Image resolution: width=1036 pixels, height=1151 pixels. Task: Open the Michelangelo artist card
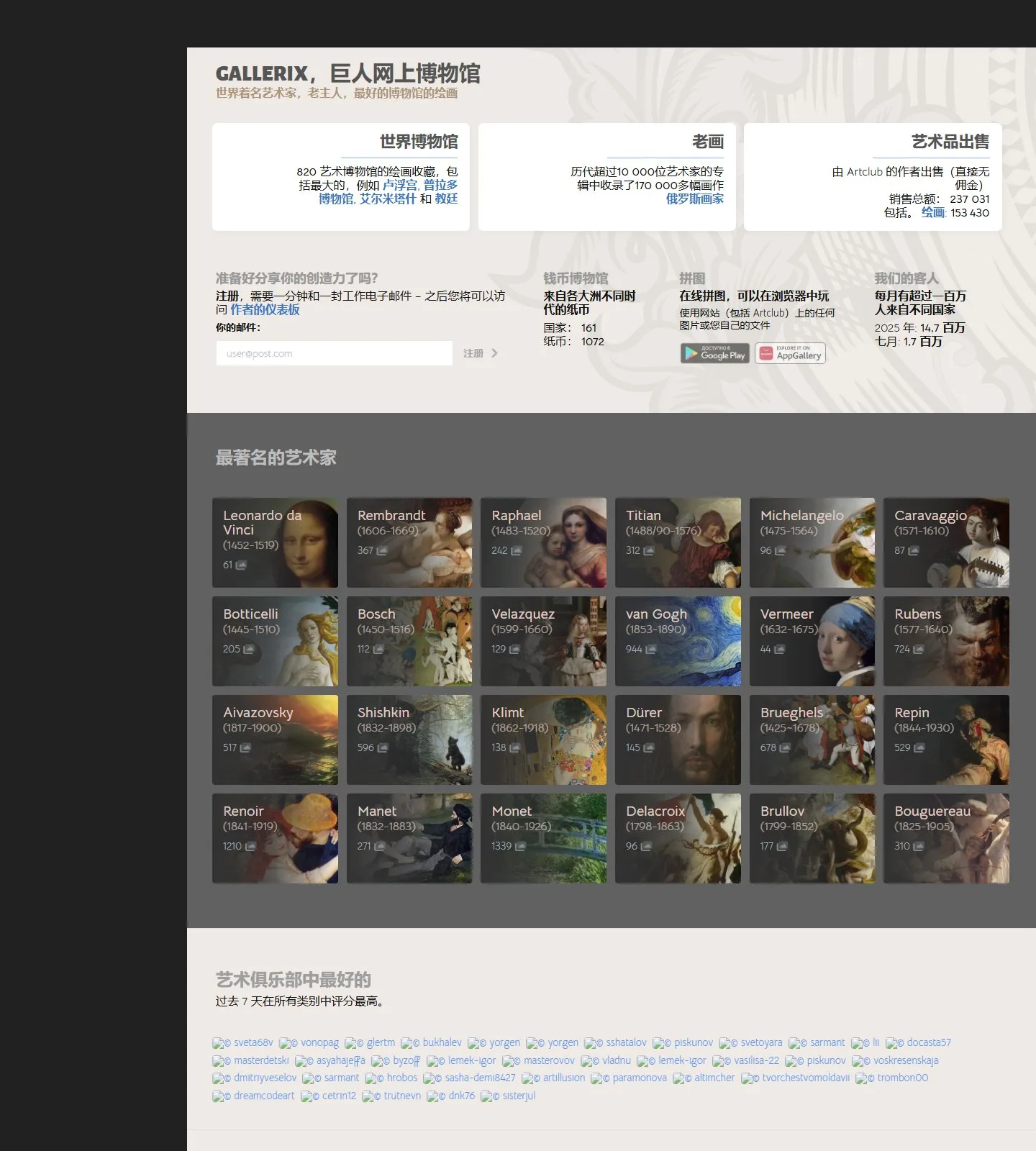(x=812, y=542)
